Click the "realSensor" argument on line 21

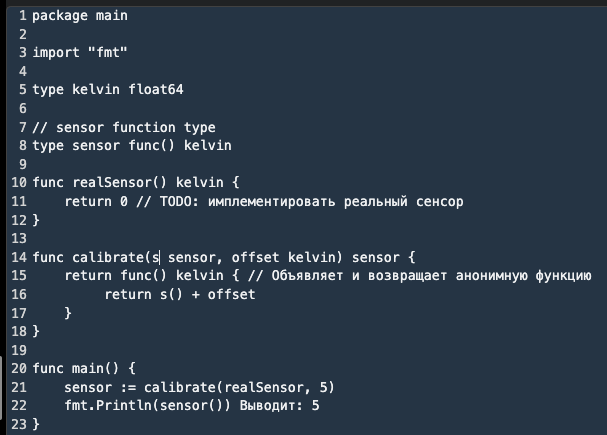[x=276, y=387]
